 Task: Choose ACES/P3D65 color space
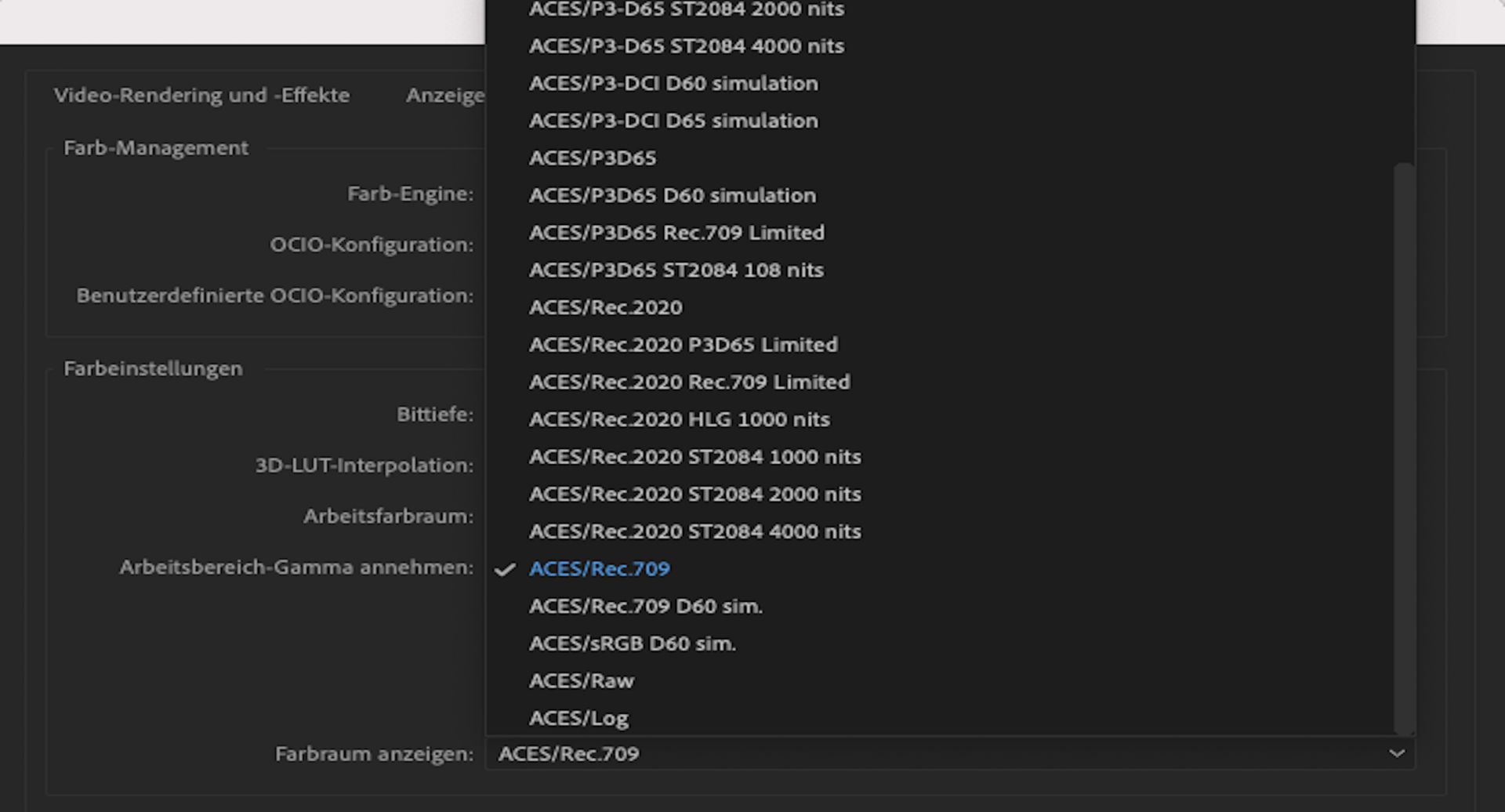pyautogui.click(x=594, y=158)
